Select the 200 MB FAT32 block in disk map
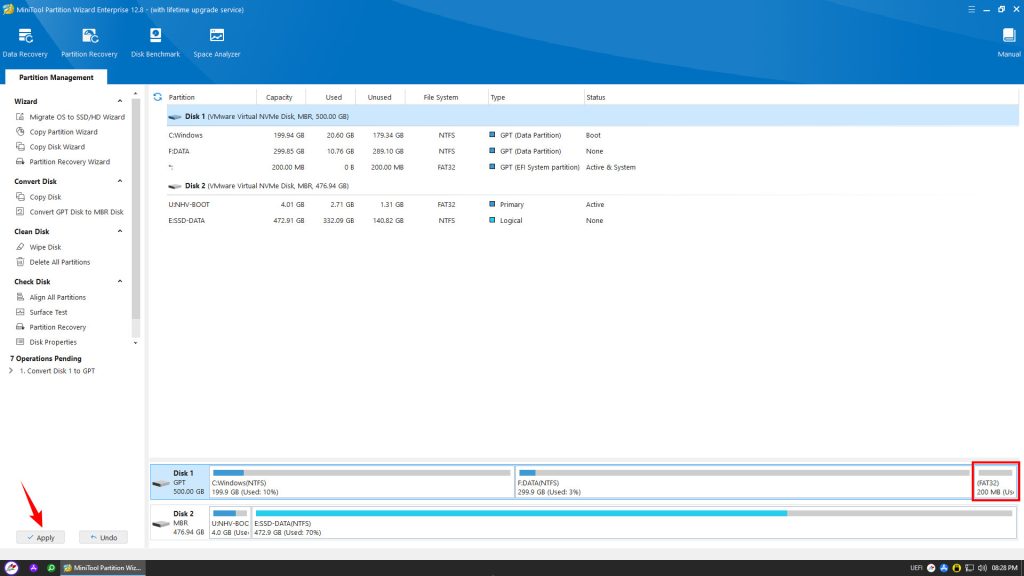 click(995, 482)
